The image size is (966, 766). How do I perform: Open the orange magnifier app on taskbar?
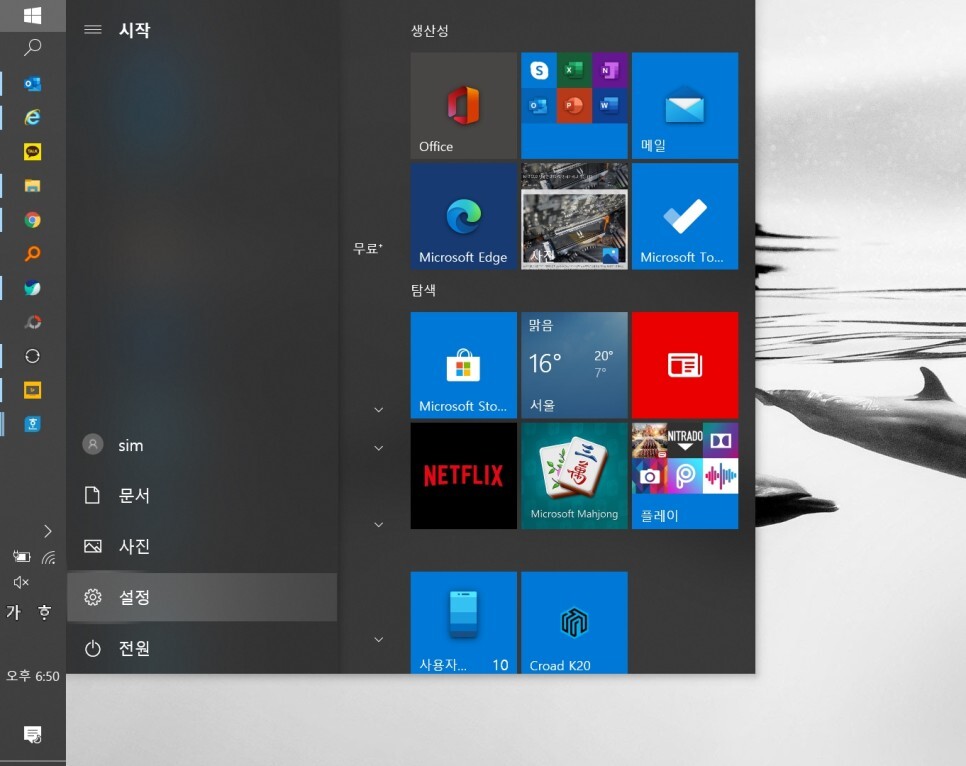[x=32, y=254]
